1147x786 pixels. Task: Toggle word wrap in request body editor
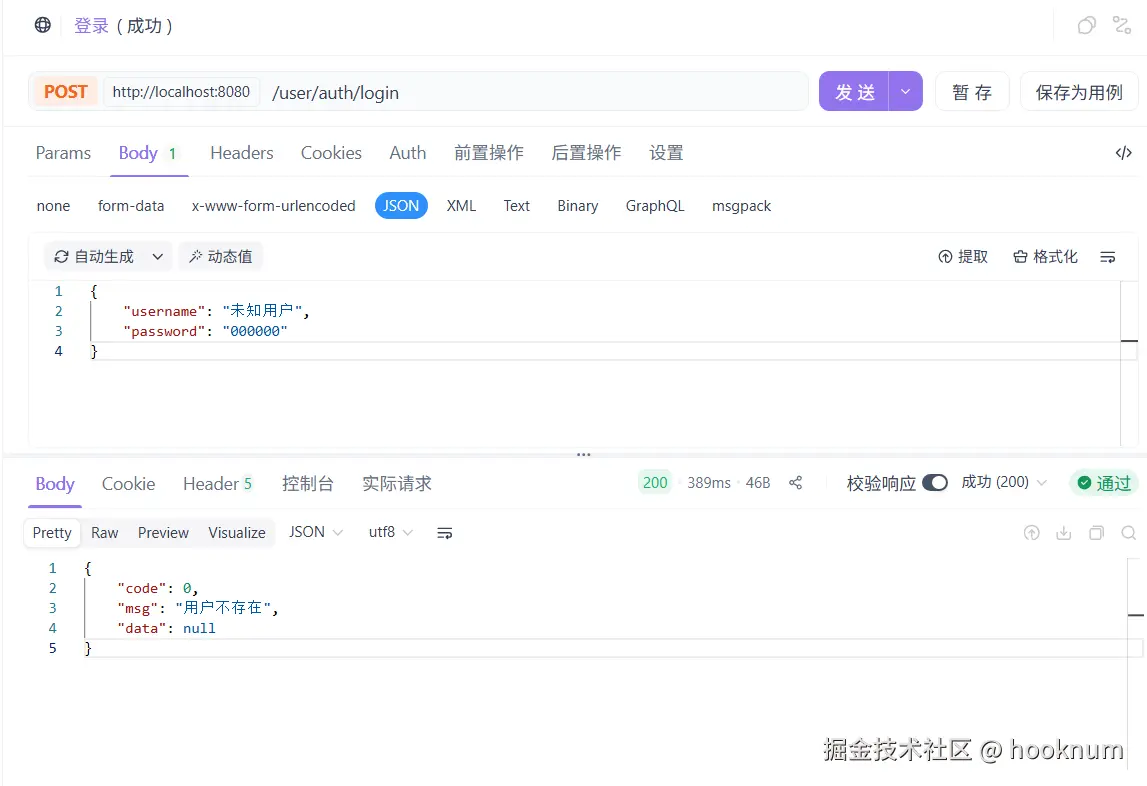[1107, 257]
